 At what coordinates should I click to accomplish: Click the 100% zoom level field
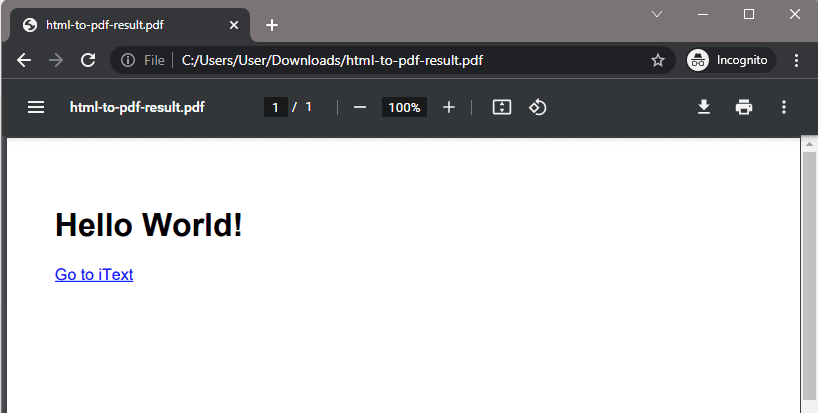pos(404,107)
